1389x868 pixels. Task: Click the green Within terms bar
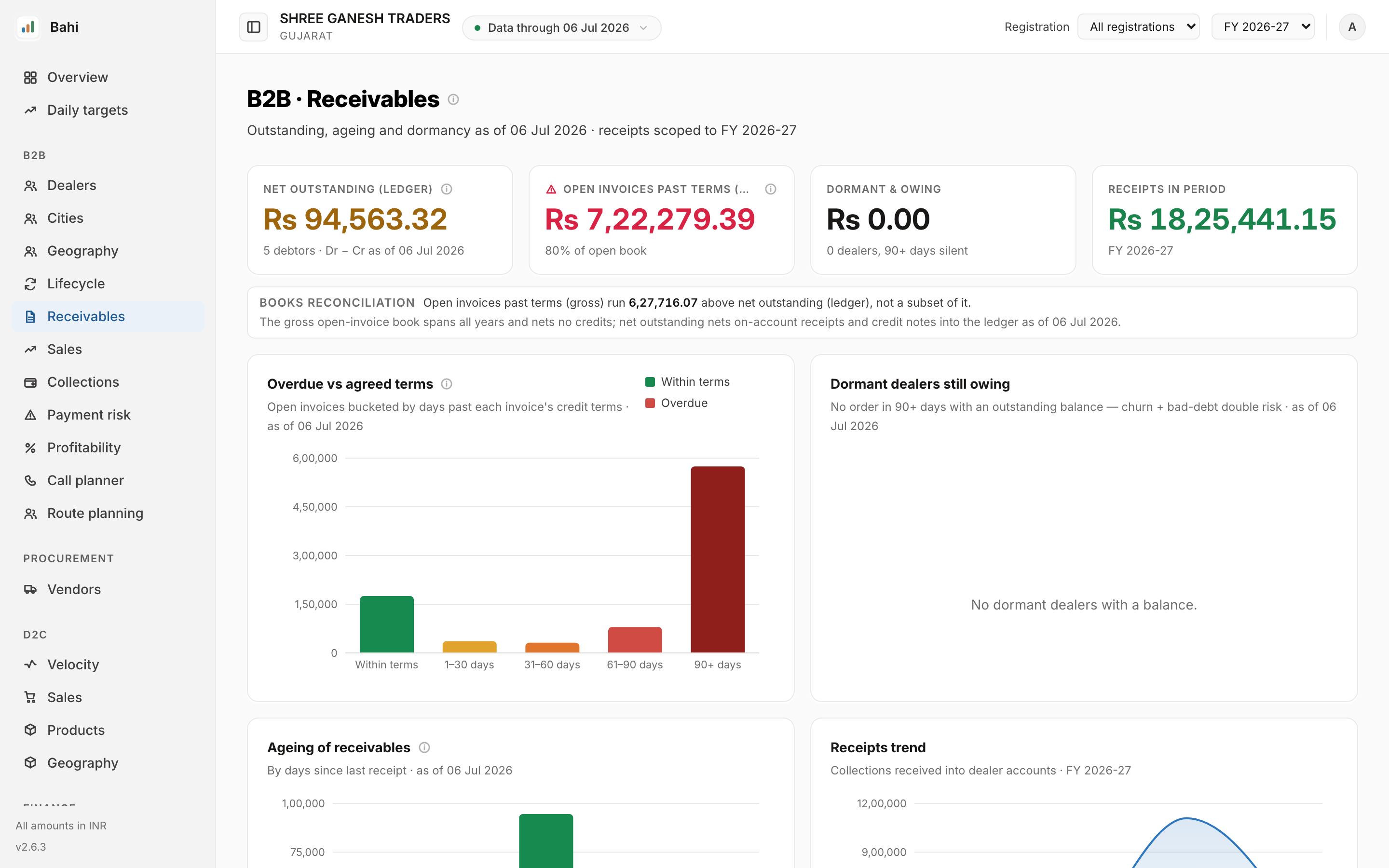point(386,624)
